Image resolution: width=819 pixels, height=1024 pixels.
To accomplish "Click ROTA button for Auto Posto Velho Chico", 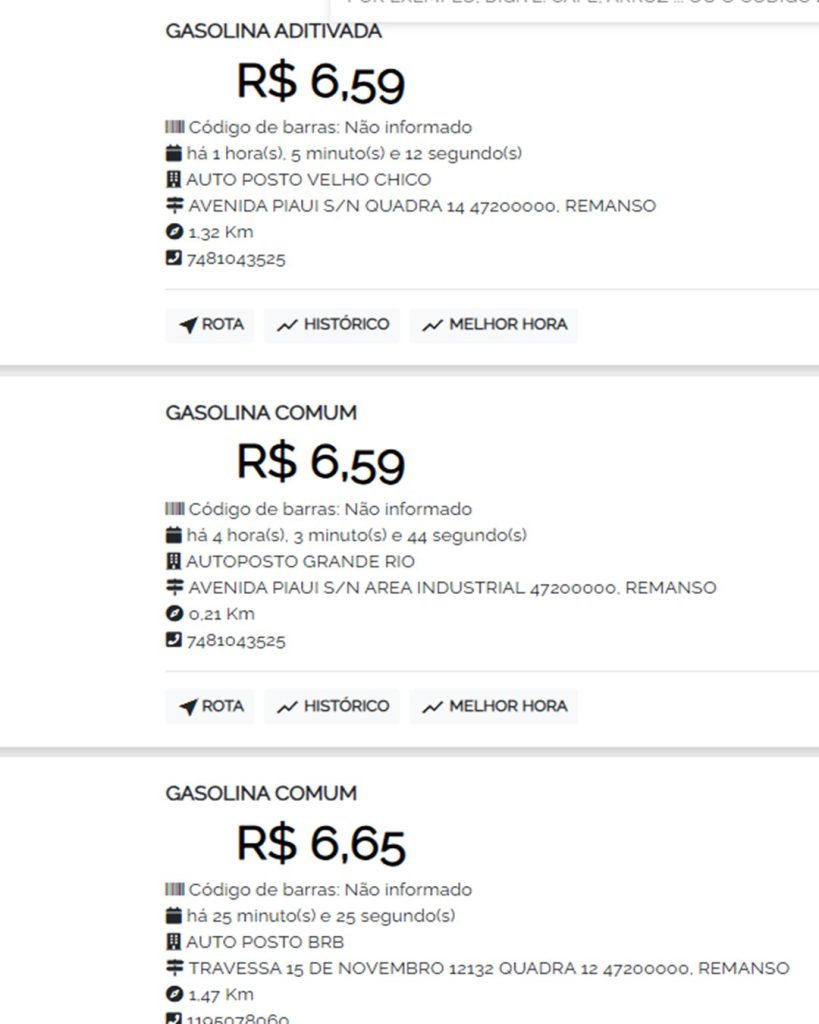I will click(x=210, y=325).
